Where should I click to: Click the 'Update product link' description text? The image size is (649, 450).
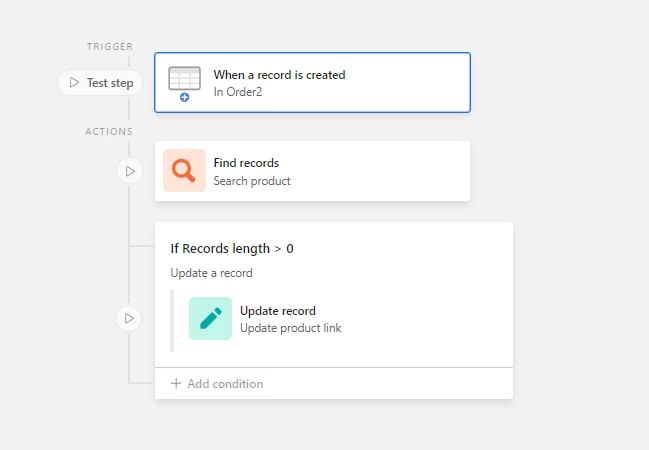291,328
